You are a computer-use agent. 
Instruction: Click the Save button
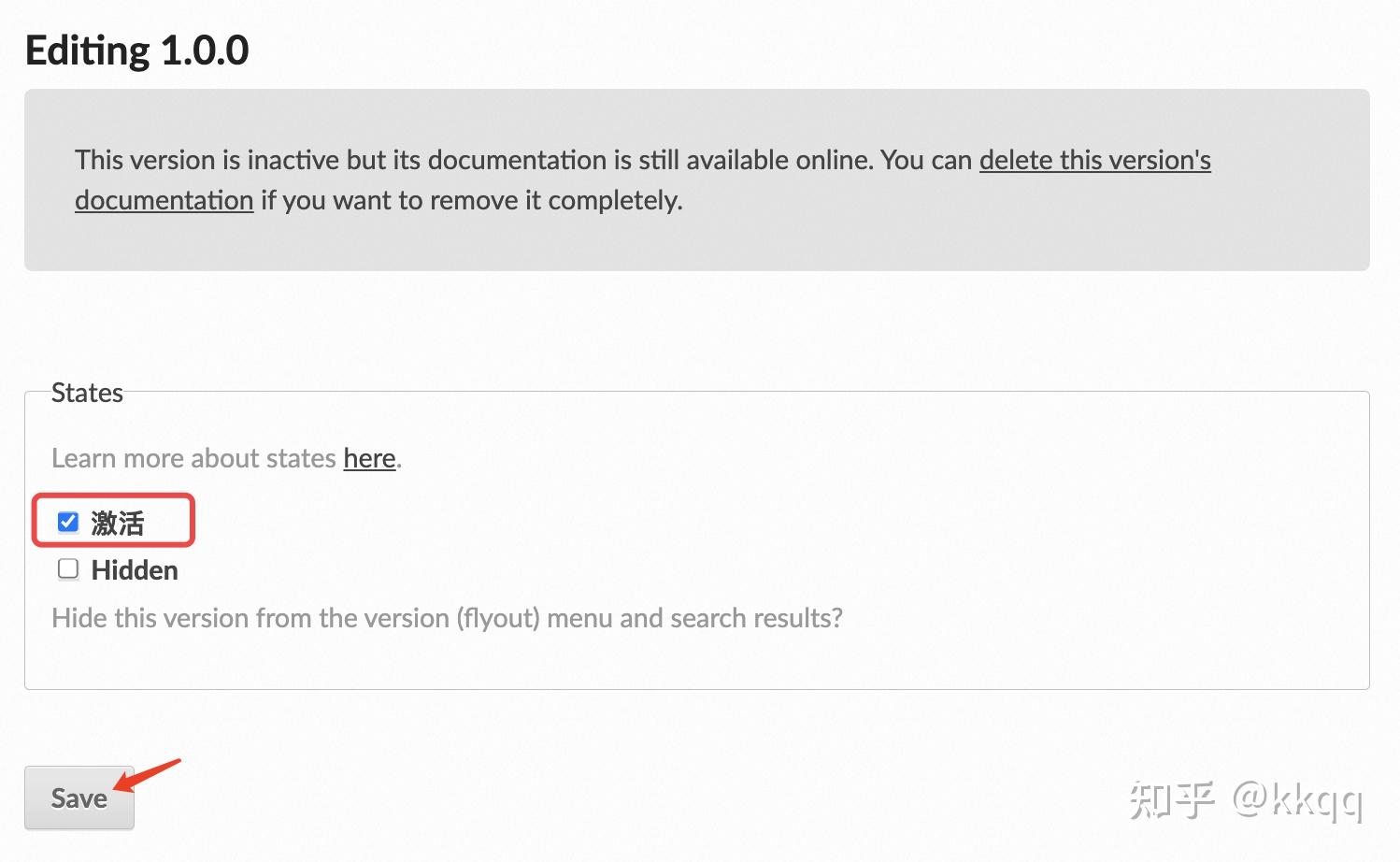click(79, 797)
